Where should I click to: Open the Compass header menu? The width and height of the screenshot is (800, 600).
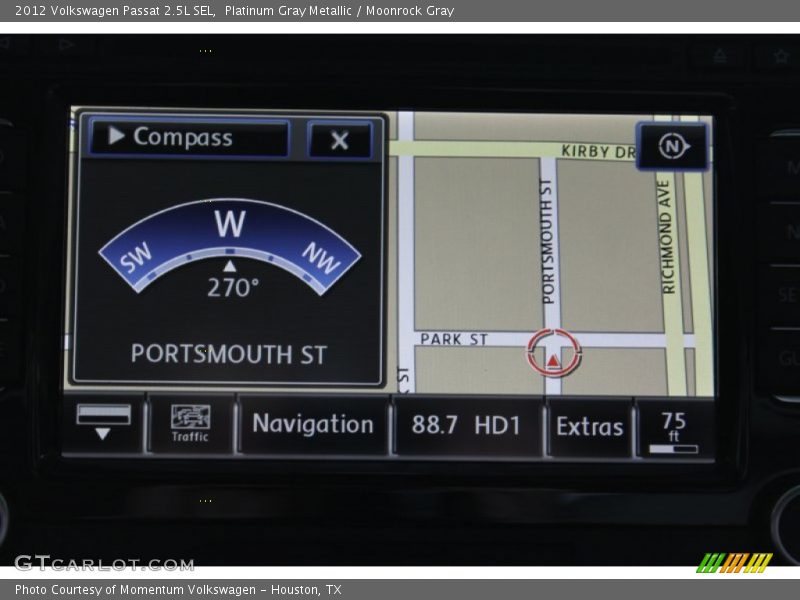pyautogui.click(x=190, y=137)
